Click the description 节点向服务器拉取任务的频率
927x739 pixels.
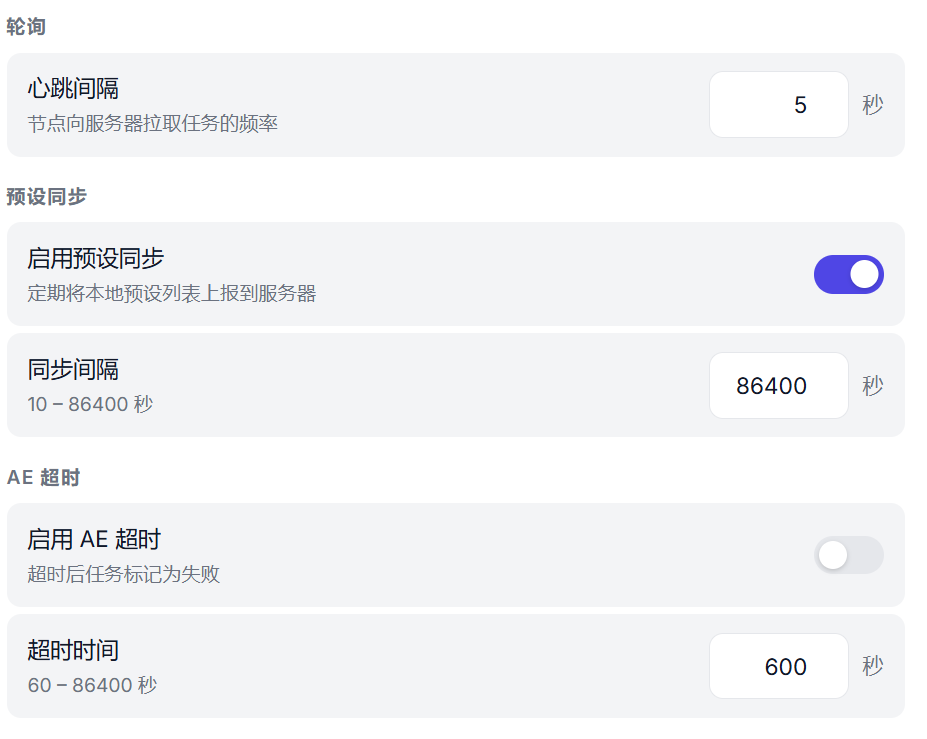152,124
